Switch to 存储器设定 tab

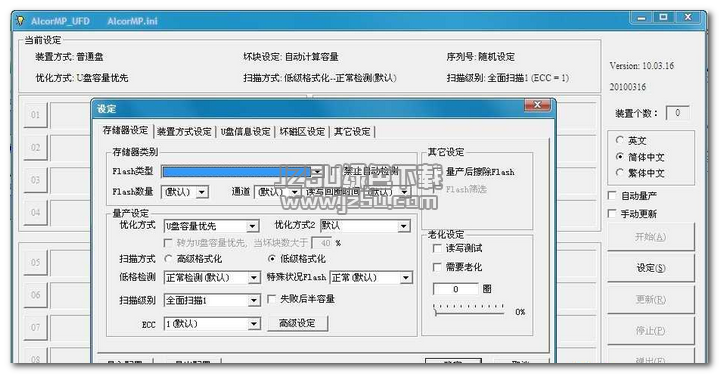pyautogui.click(x=126, y=130)
